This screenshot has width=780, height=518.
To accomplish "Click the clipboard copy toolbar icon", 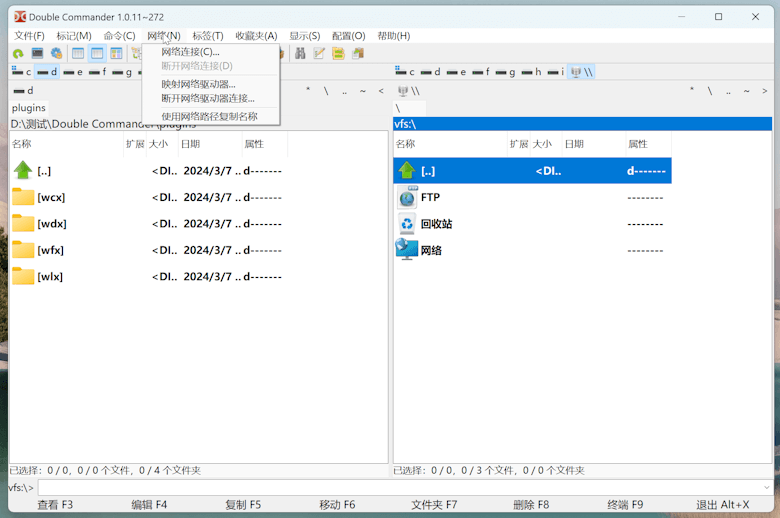I will [358, 53].
